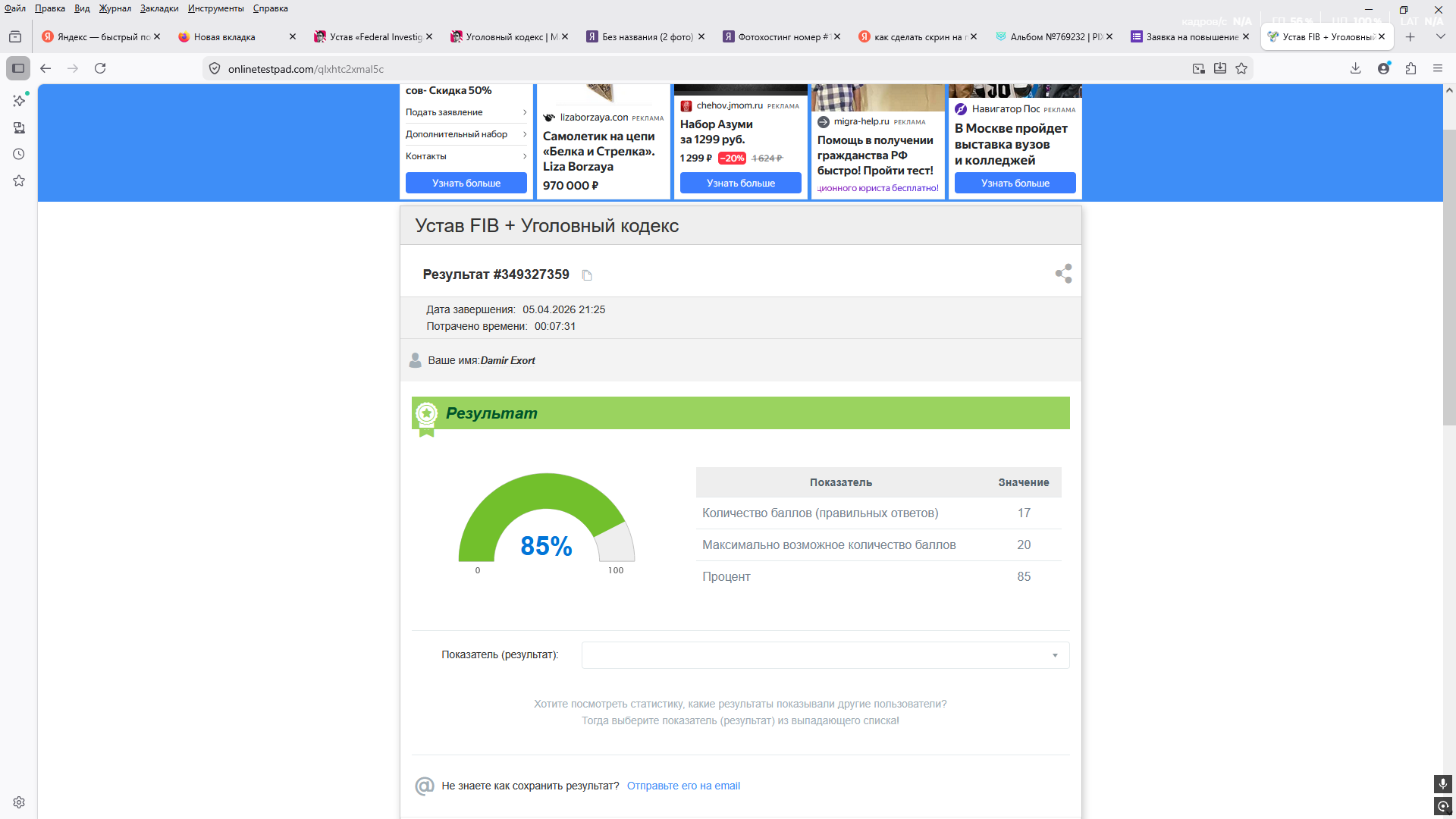Click Узнать больше under Набор Азуми
1456x819 pixels.
coord(740,183)
